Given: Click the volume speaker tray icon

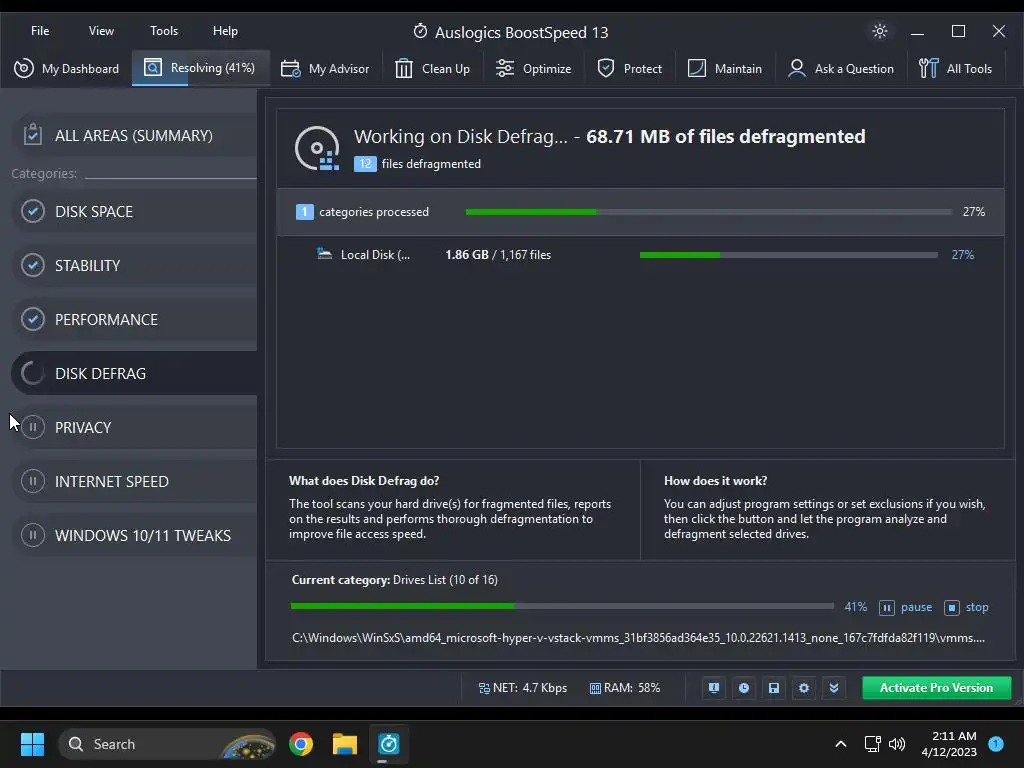Looking at the screenshot, I should point(897,744).
